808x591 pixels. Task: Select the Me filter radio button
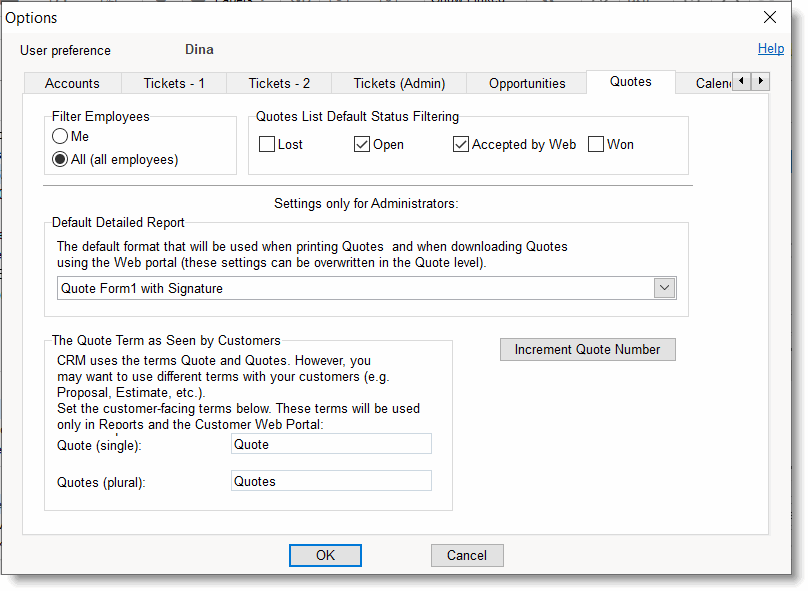[x=61, y=137]
